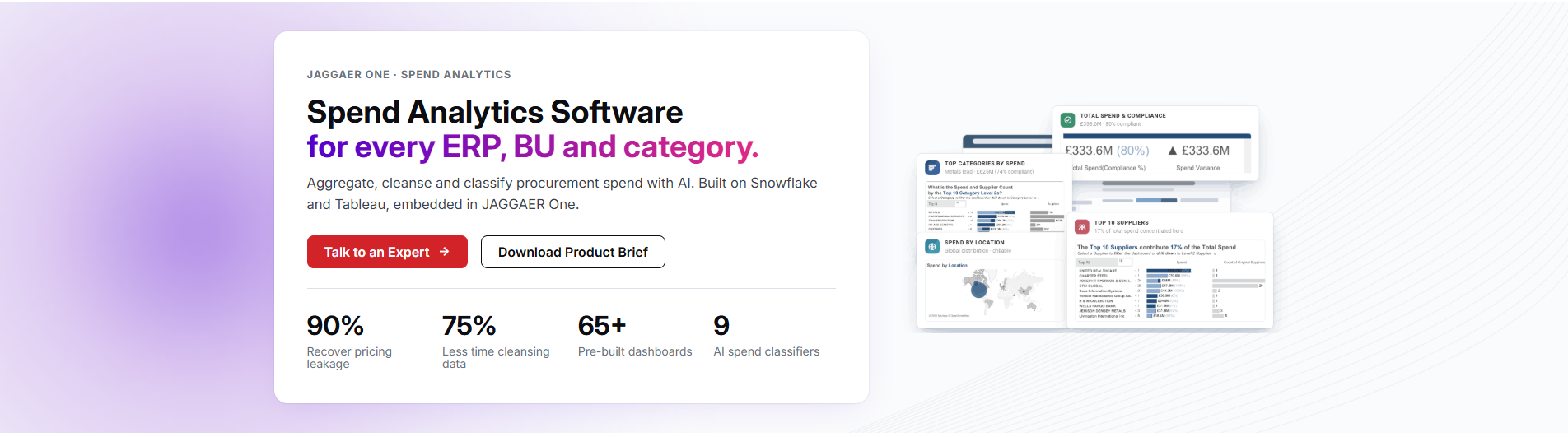Click the £333.6M (80%) total spend figure
Viewport: 1568px width, 437px height.
click(1107, 151)
